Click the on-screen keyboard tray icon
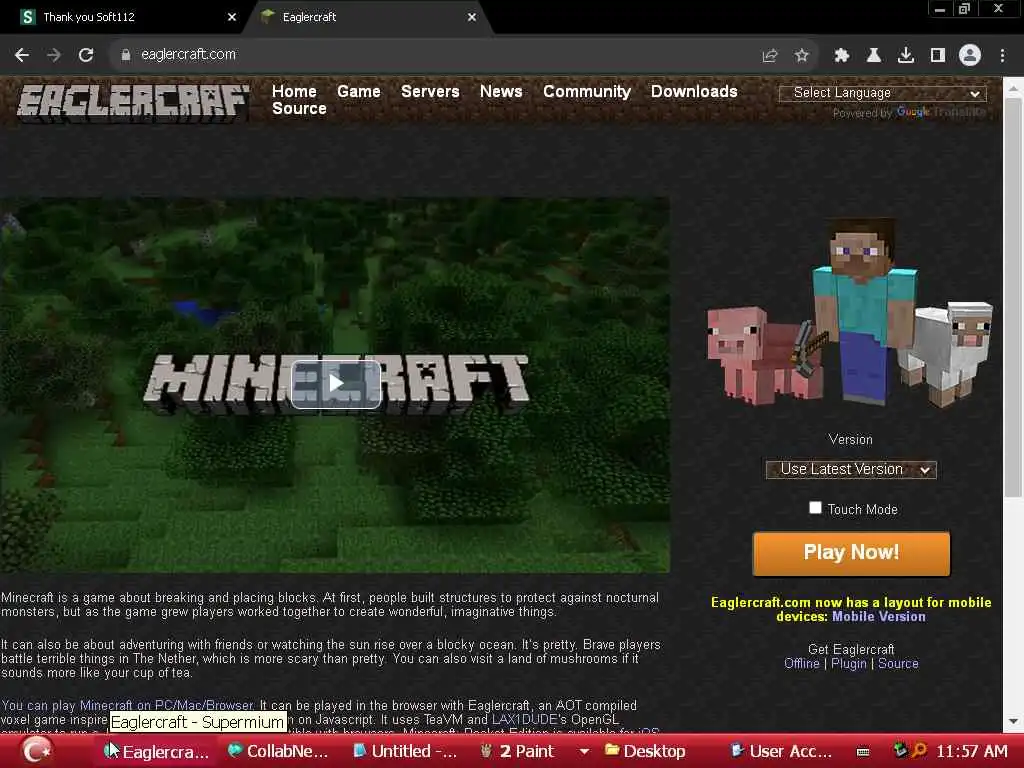The width and height of the screenshot is (1024, 768). click(863, 752)
